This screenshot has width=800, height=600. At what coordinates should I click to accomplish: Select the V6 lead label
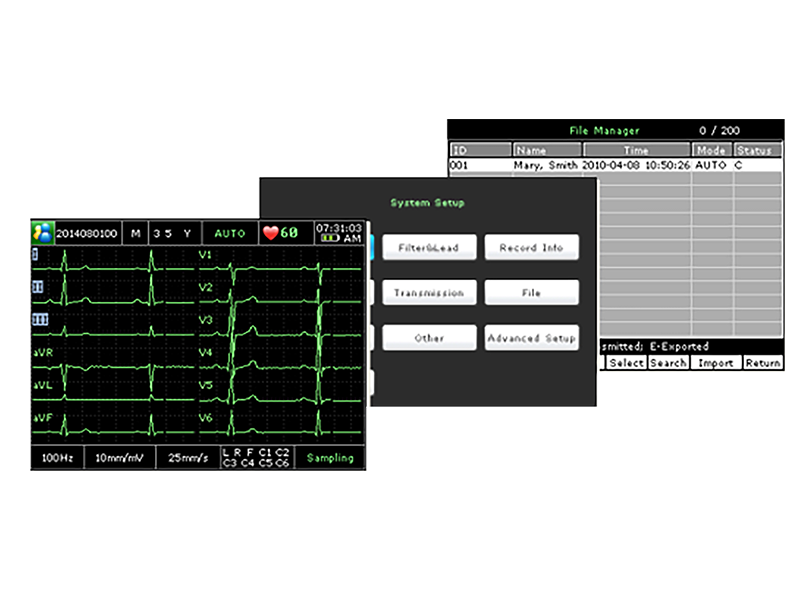click(x=206, y=418)
